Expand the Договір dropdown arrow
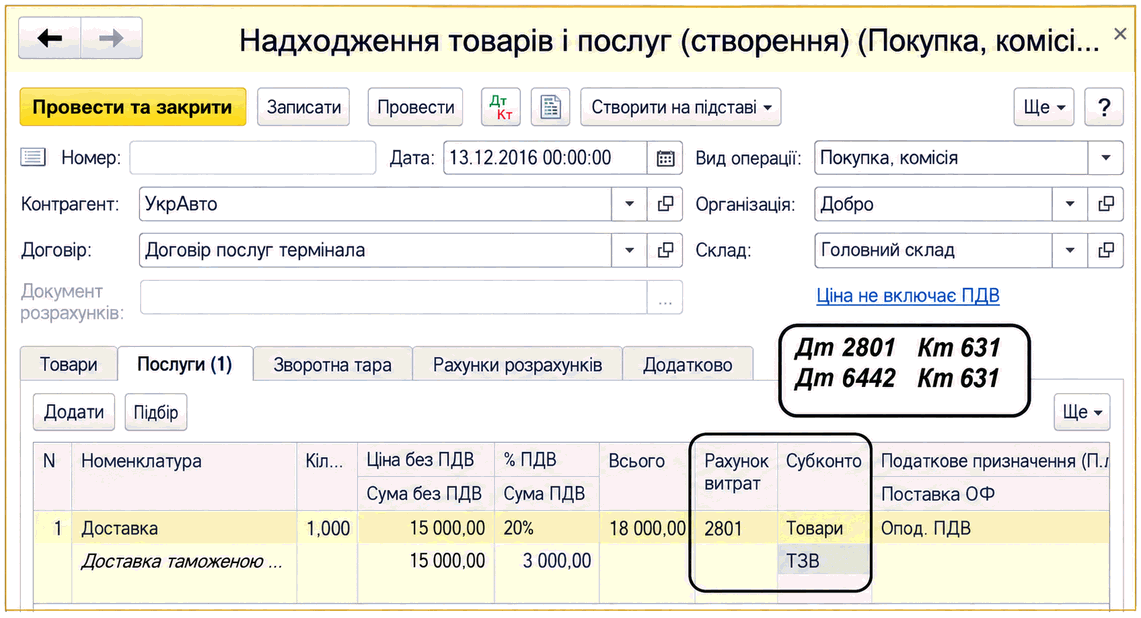Image resolution: width=1141 pixels, height=618 pixels. click(629, 250)
